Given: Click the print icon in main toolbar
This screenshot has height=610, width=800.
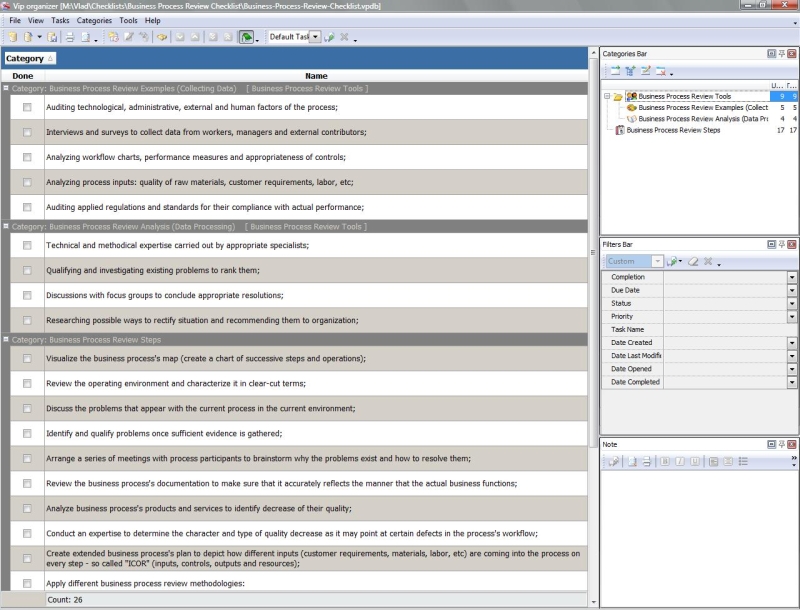Looking at the screenshot, I should 70,37.
